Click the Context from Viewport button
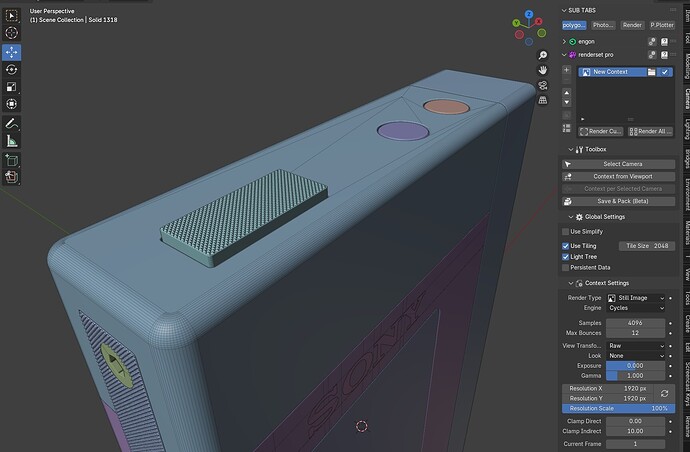This screenshot has width=690, height=452. pyautogui.click(x=619, y=176)
